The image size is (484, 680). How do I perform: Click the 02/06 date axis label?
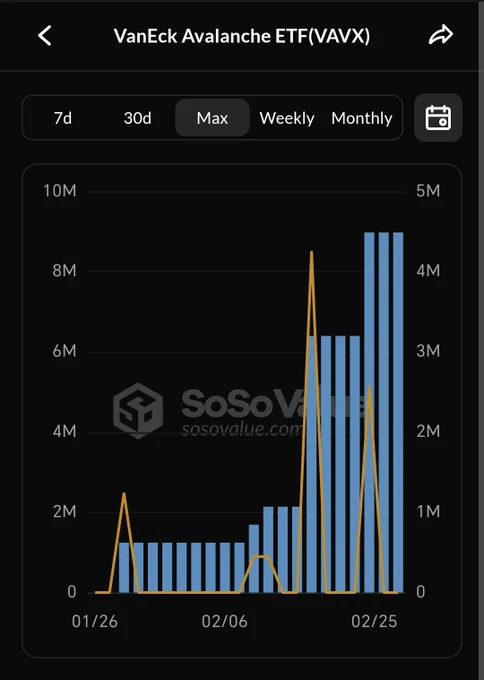tap(224, 621)
